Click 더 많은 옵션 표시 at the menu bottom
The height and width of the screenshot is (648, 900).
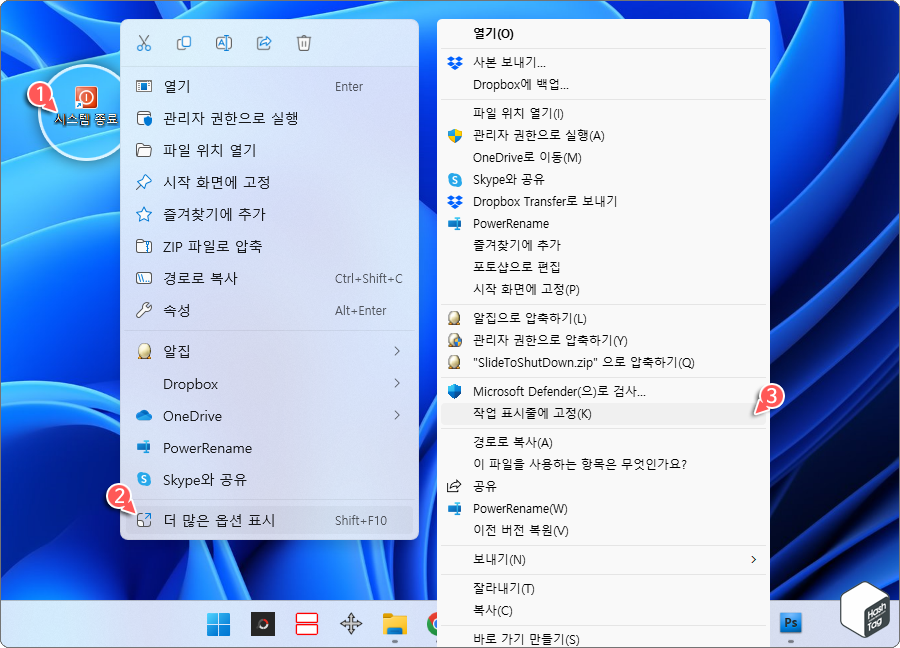tap(255, 519)
